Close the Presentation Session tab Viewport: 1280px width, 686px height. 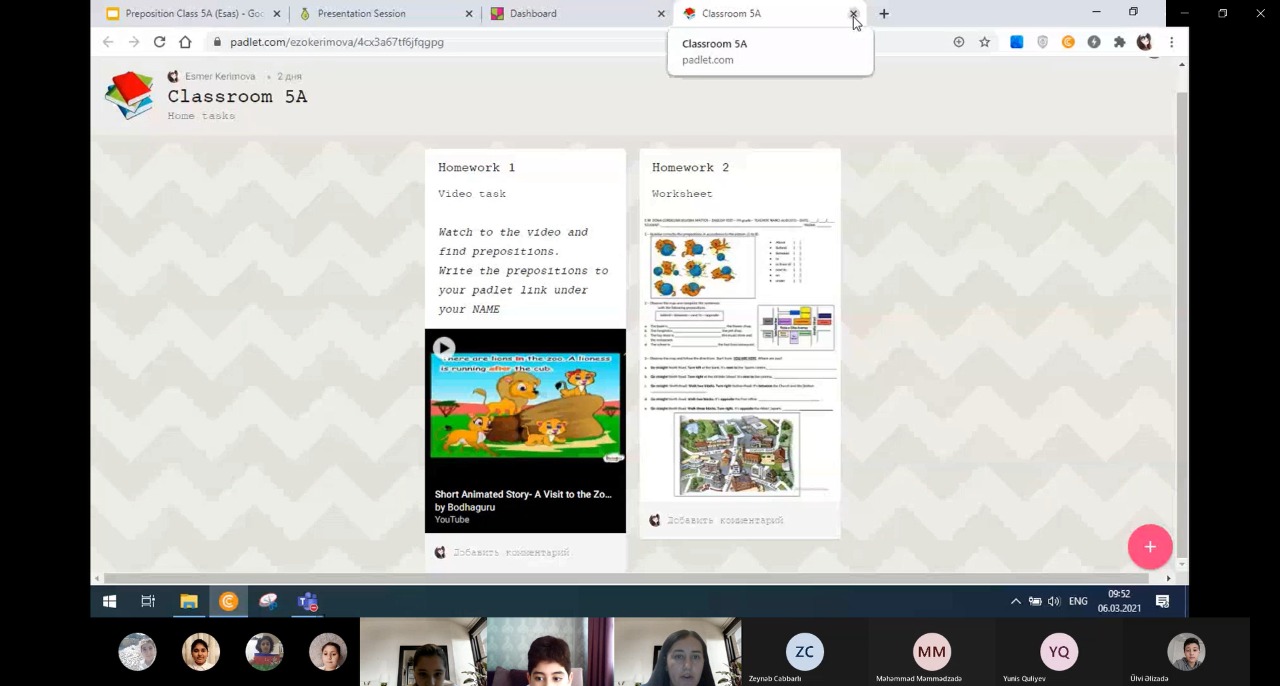point(469,14)
